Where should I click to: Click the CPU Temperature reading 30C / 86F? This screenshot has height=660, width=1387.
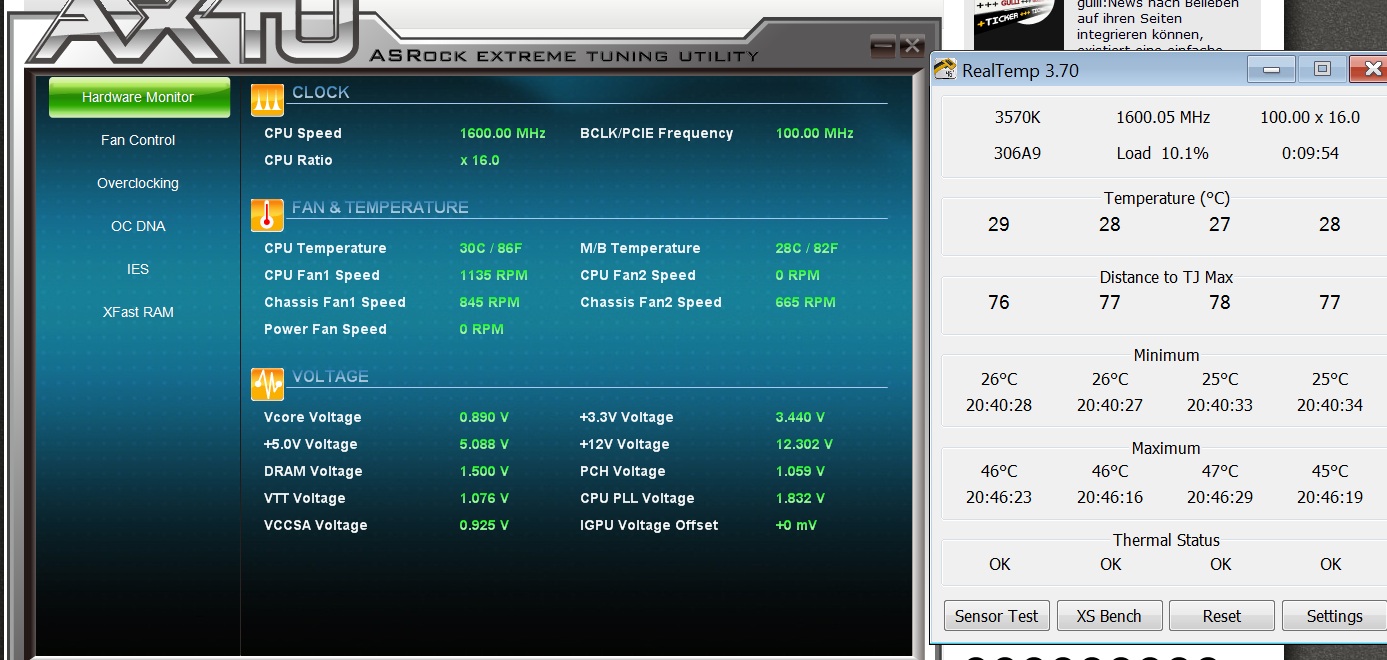click(491, 248)
